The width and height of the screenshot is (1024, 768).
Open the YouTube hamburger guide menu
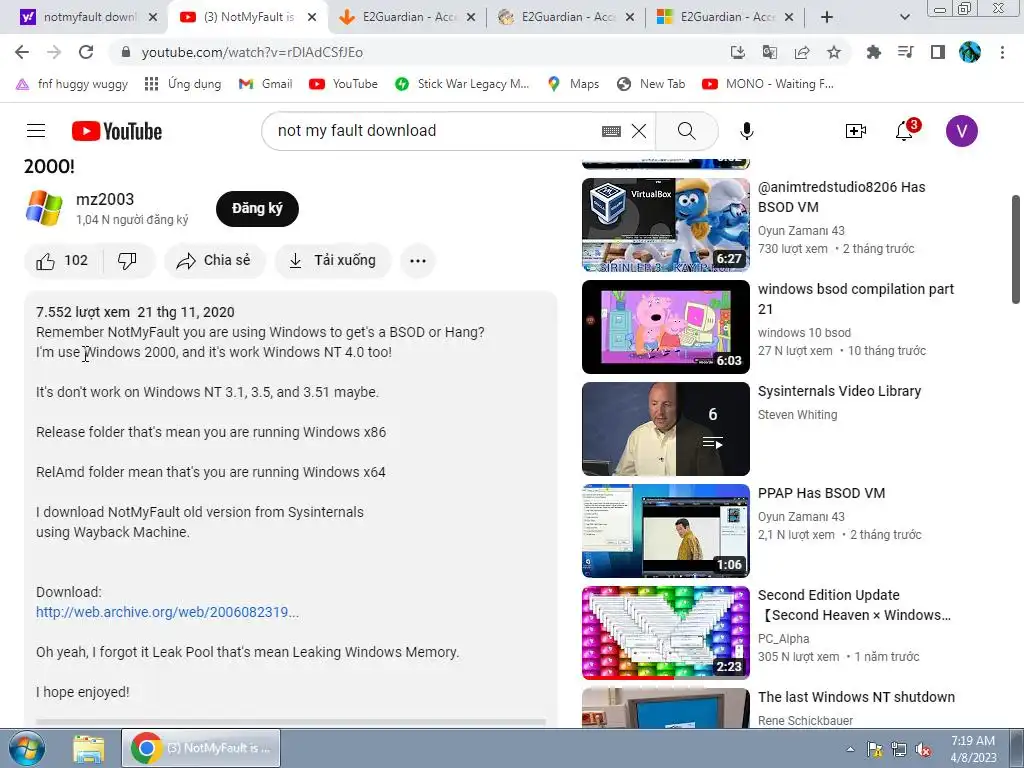[x=36, y=131]
